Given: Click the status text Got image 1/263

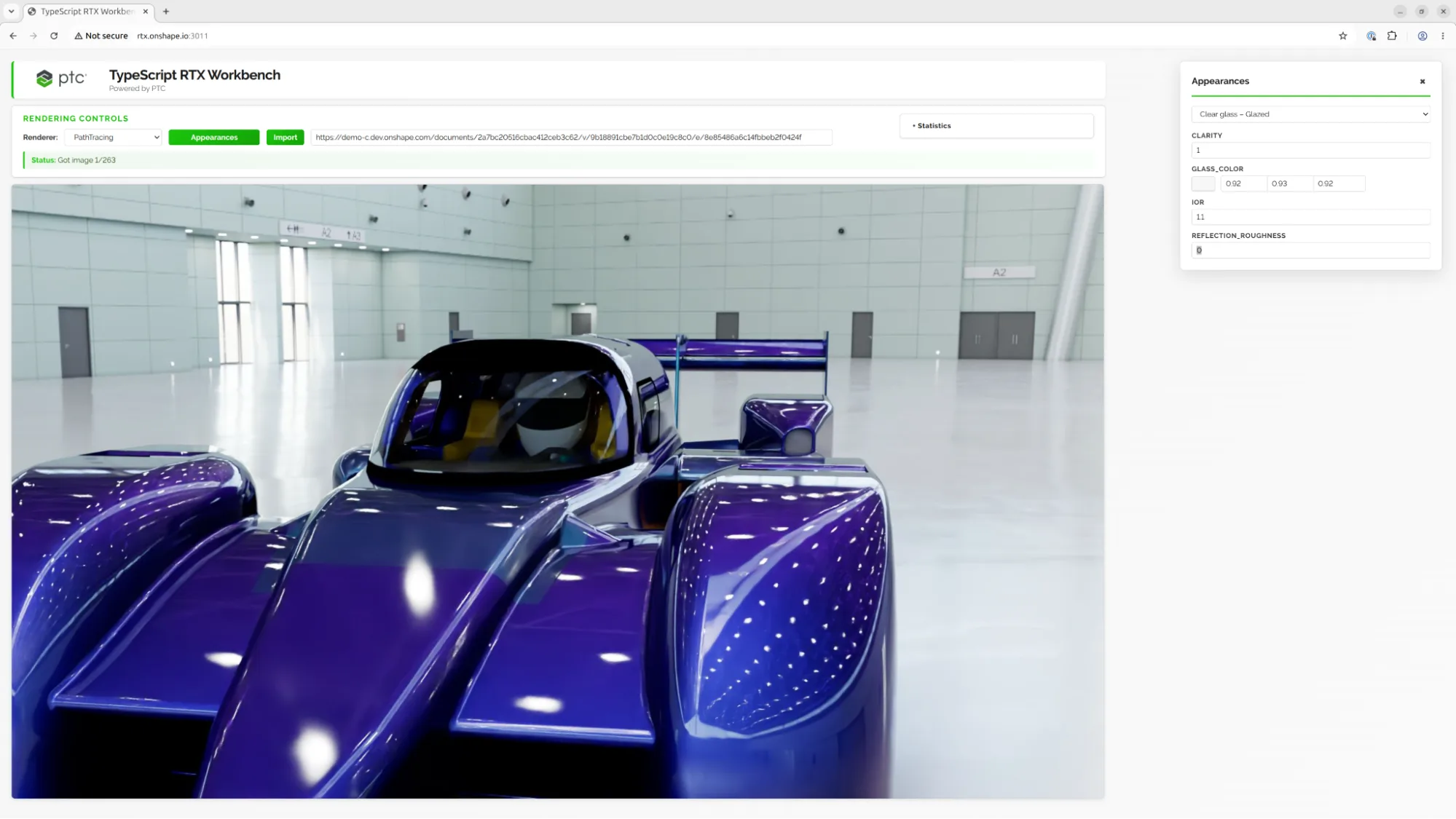Looking at the screenshot, I should coord(87,160).
